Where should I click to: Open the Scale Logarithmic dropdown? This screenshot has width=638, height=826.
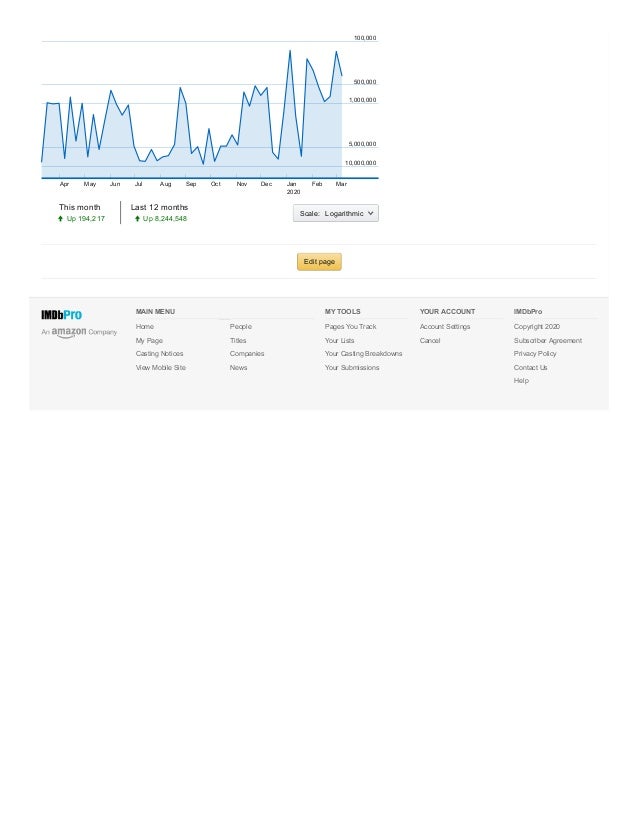point(336,213)
